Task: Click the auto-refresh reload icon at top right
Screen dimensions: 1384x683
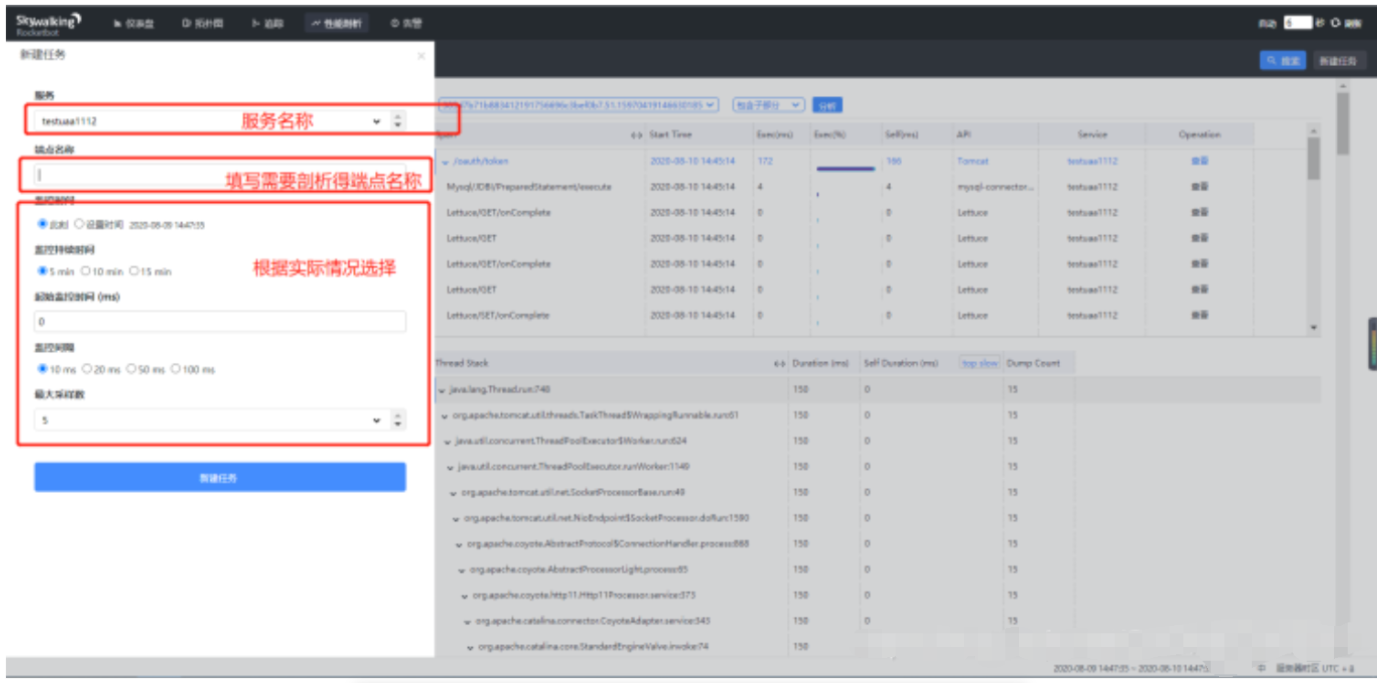Action: (x=1335, y=23)
